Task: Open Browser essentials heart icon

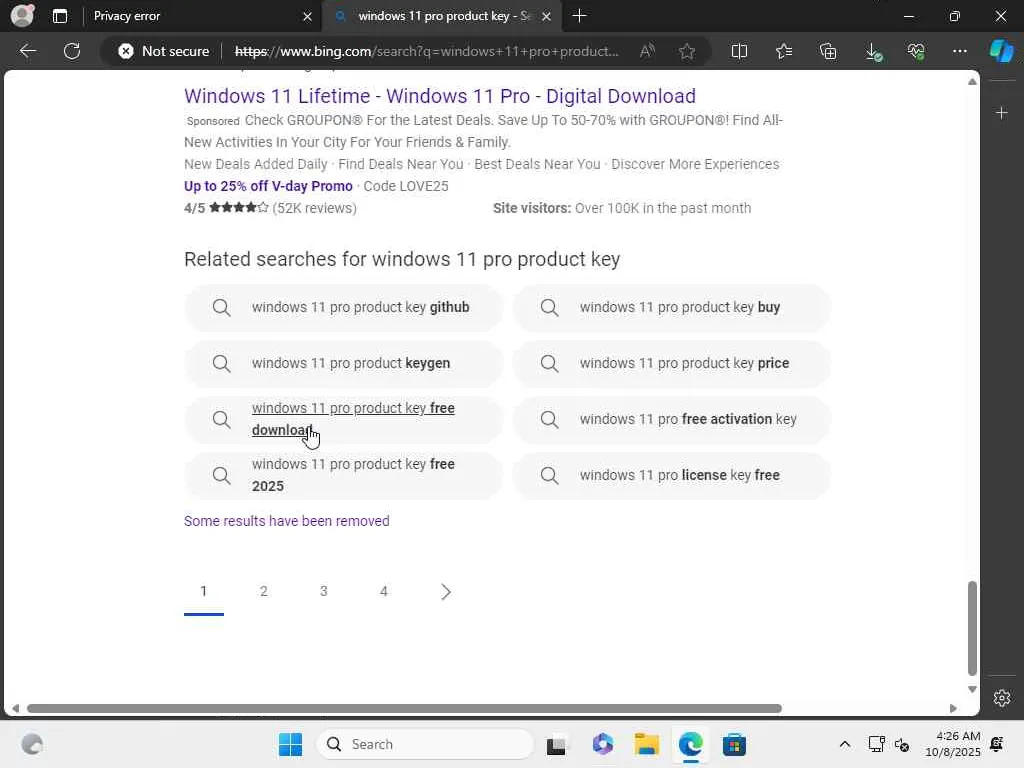Action: 916,51
